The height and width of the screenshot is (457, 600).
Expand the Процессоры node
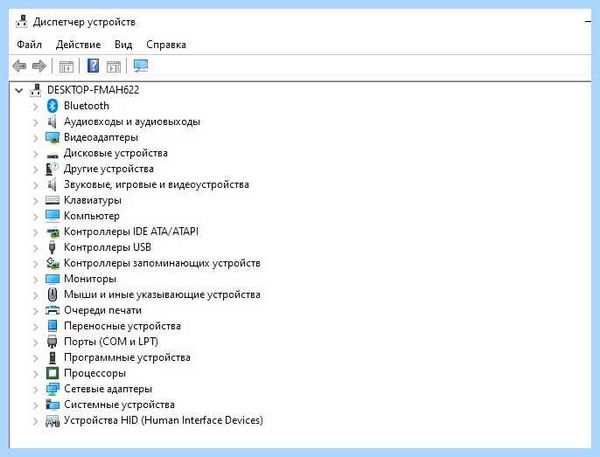pyautogui.click(x=36, y=373)
